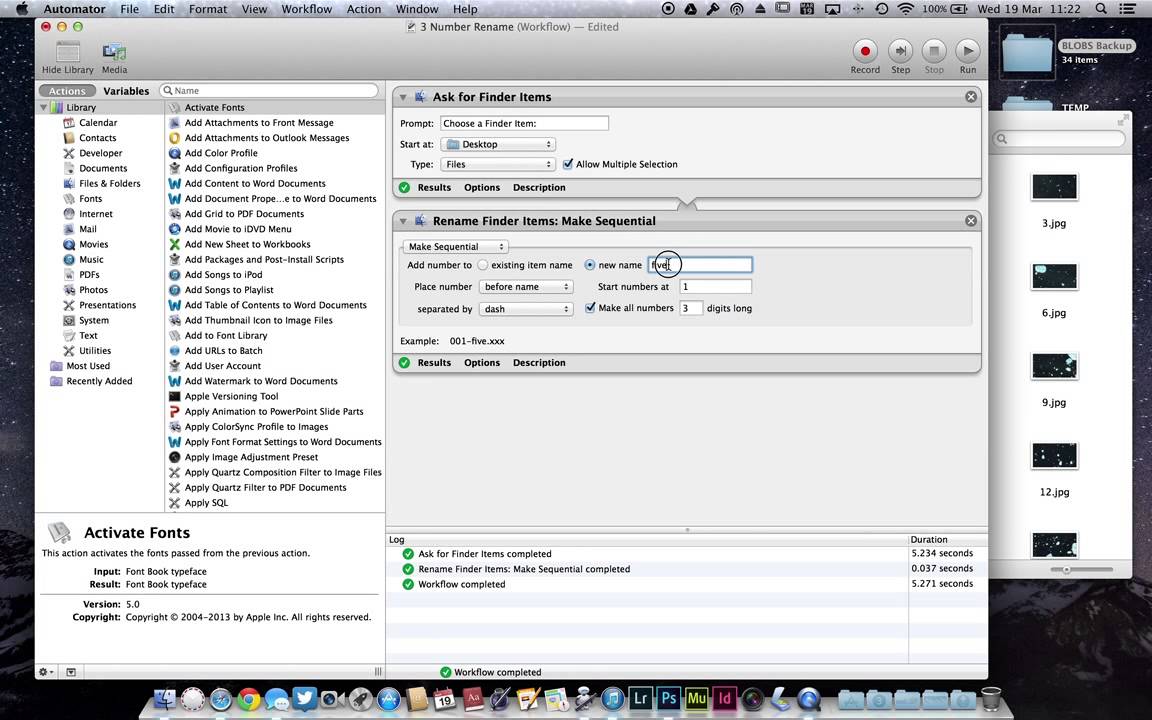Click the action Name search field

point(270,90)
